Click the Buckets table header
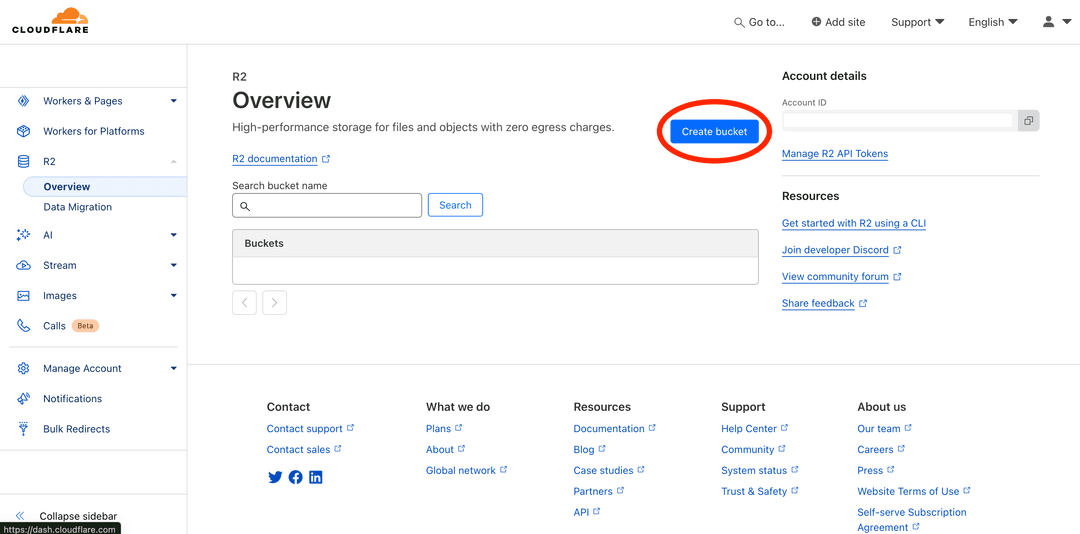The width and height of the screenshot is (1080, 534). click(495, 244)
